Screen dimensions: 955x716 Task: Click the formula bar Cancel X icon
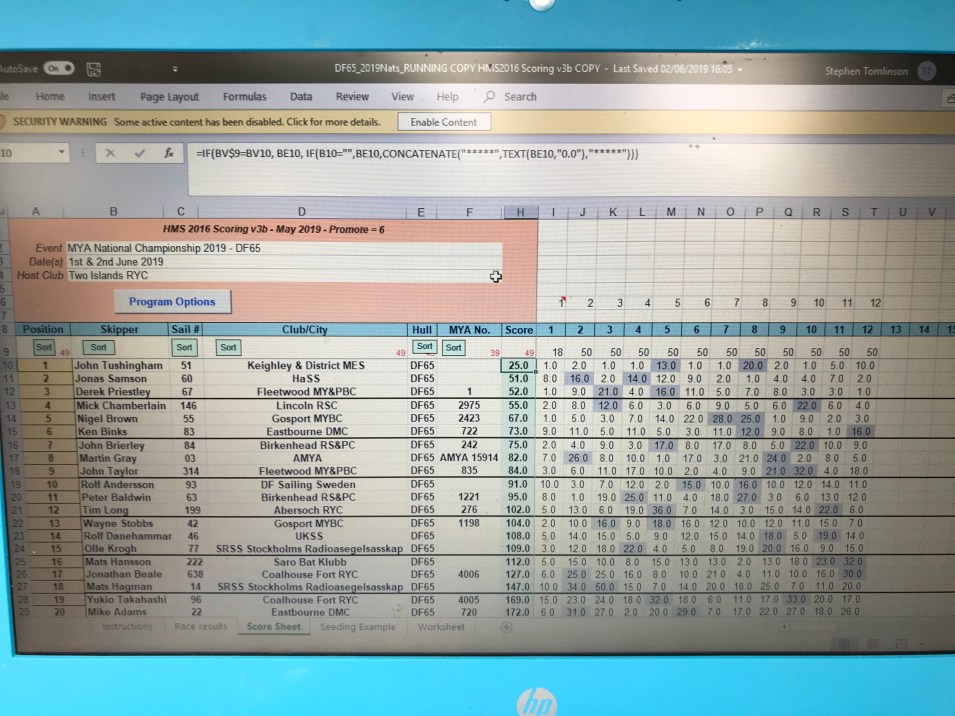[111, 154]
